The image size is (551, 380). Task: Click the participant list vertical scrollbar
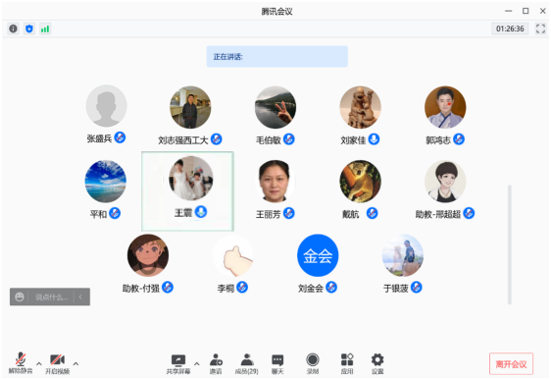510,244
